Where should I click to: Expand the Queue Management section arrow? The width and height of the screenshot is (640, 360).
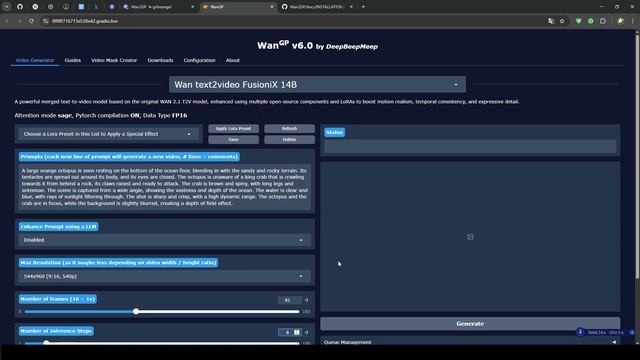(614, 342)
